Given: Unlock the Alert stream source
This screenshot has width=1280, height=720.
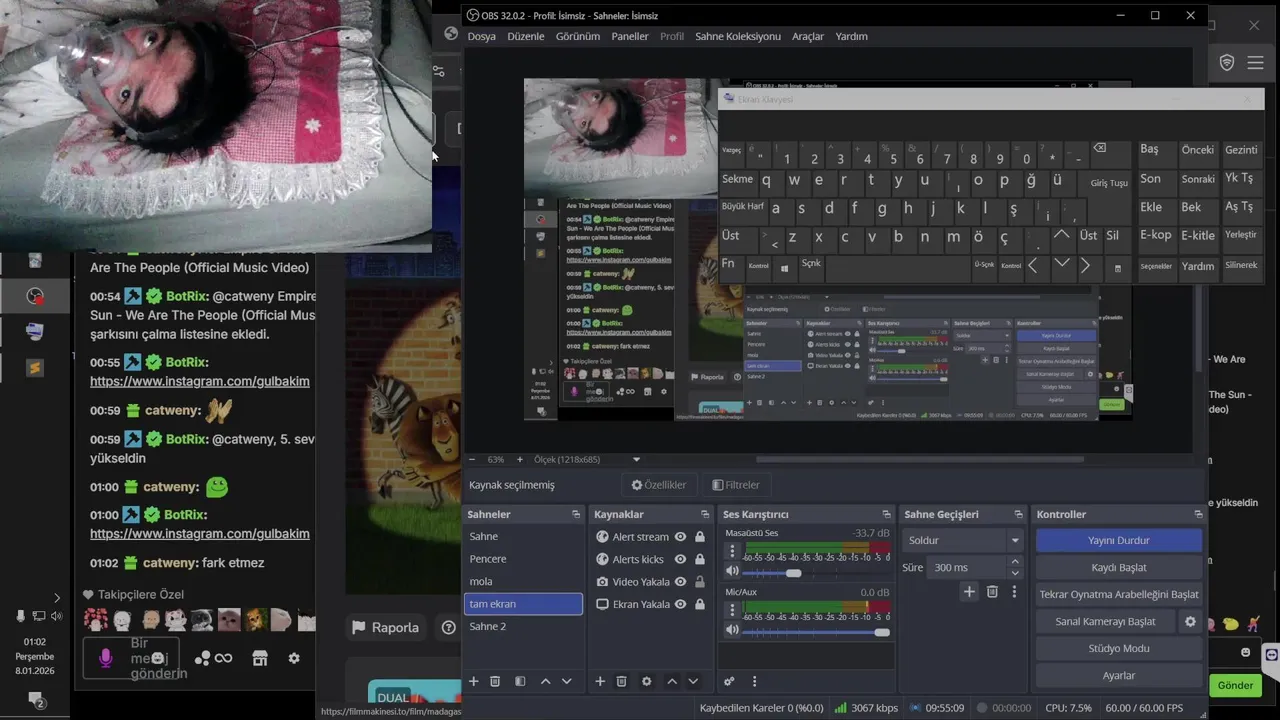Looking at the screenshot, I should click(699, 537).
